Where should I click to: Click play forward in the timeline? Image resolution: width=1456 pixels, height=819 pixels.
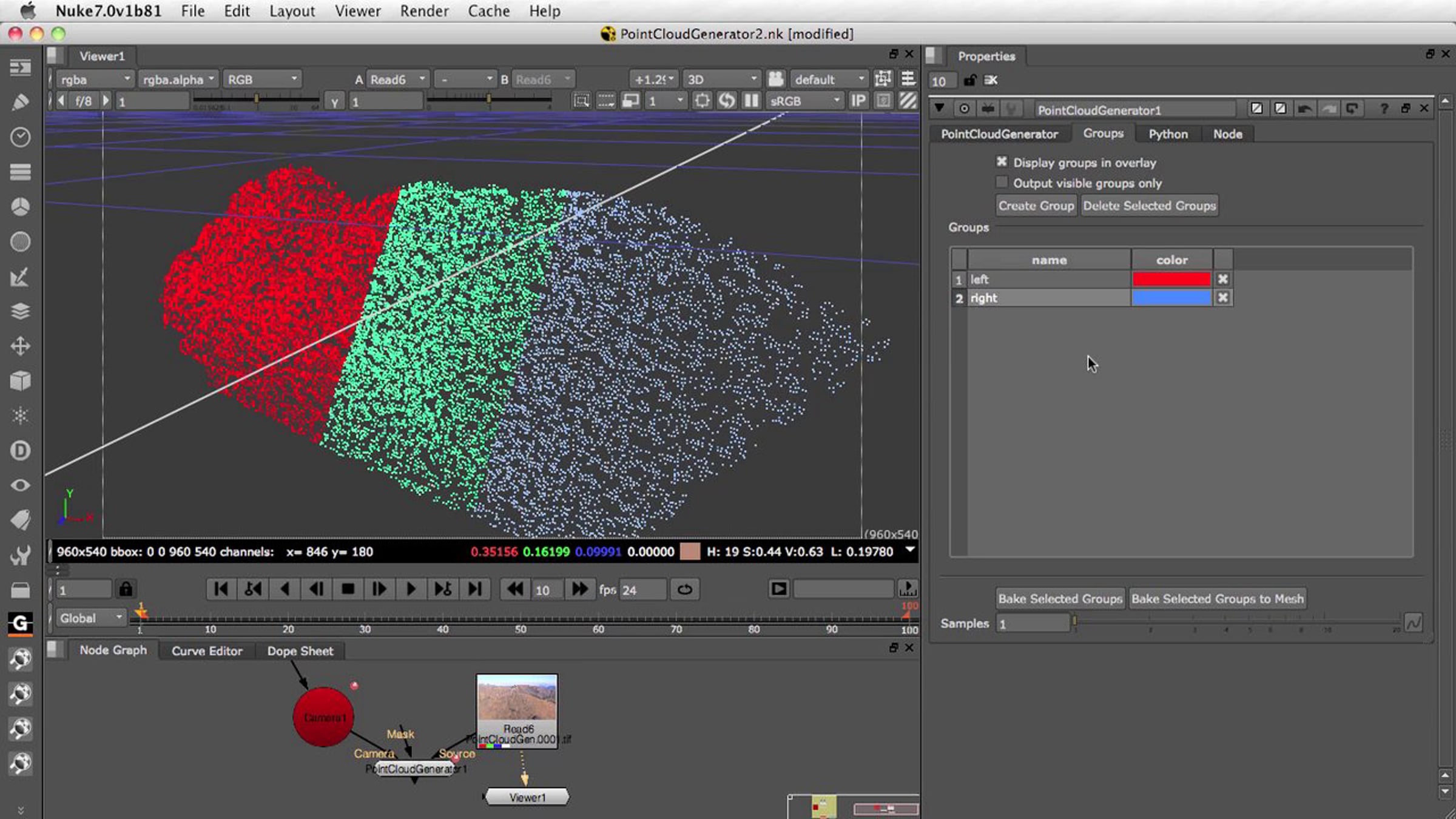[411, 589]
